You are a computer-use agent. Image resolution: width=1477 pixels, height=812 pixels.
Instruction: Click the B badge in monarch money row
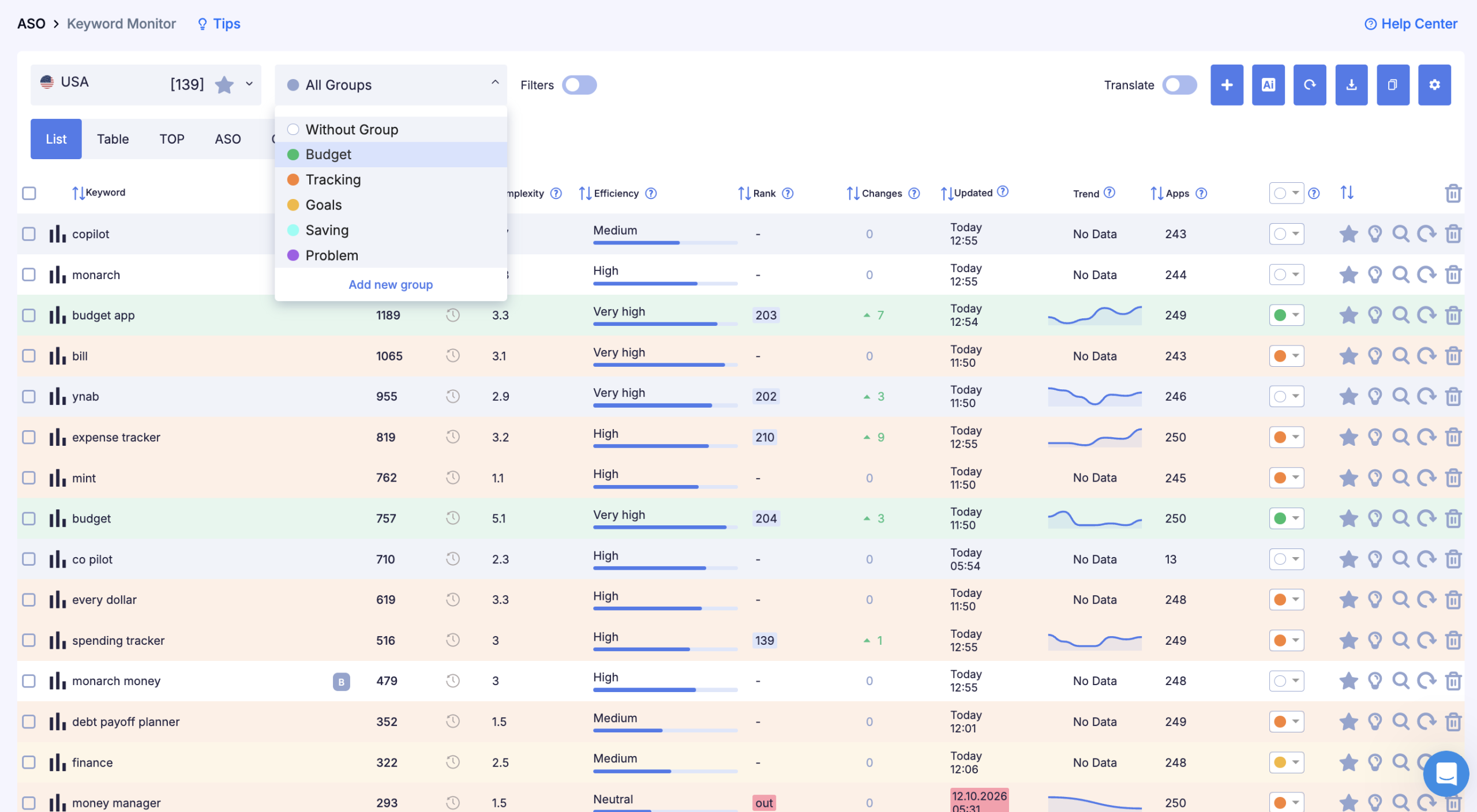click(x=342, y=682)
